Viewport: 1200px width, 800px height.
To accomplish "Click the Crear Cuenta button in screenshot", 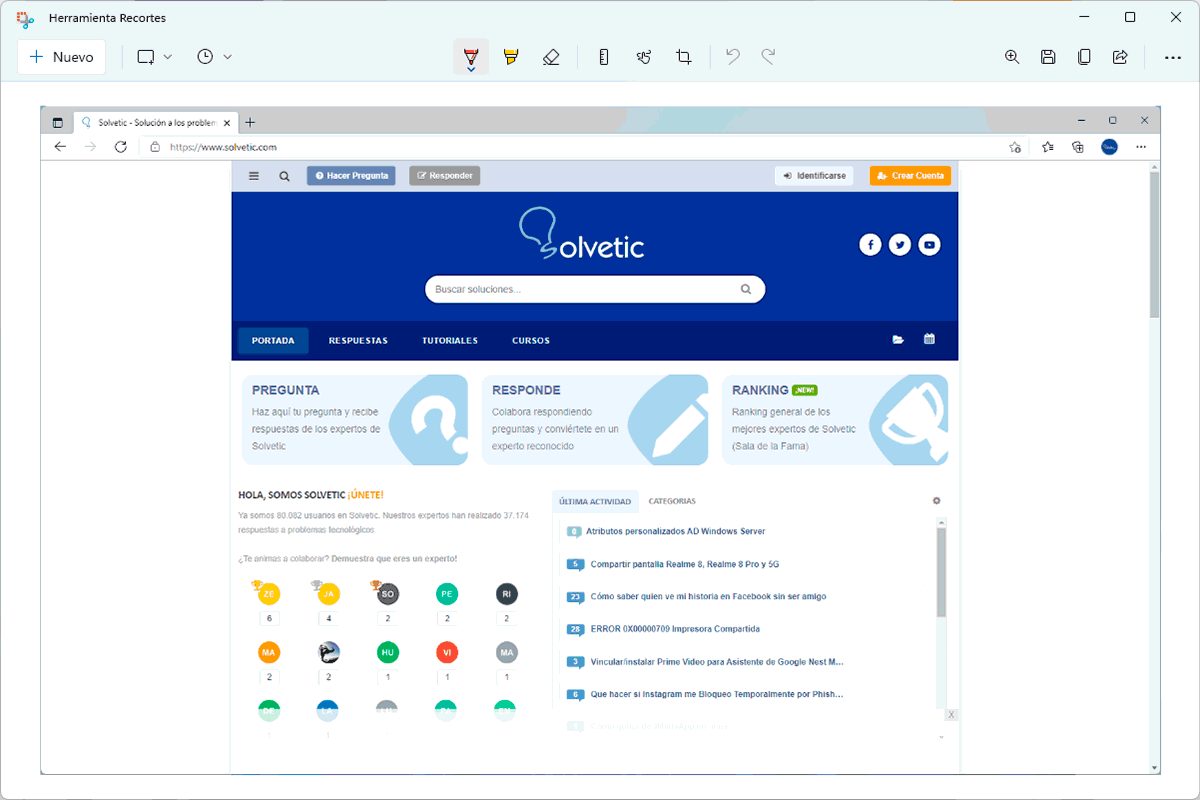I will pyautogui.click(x=910, y=176).
